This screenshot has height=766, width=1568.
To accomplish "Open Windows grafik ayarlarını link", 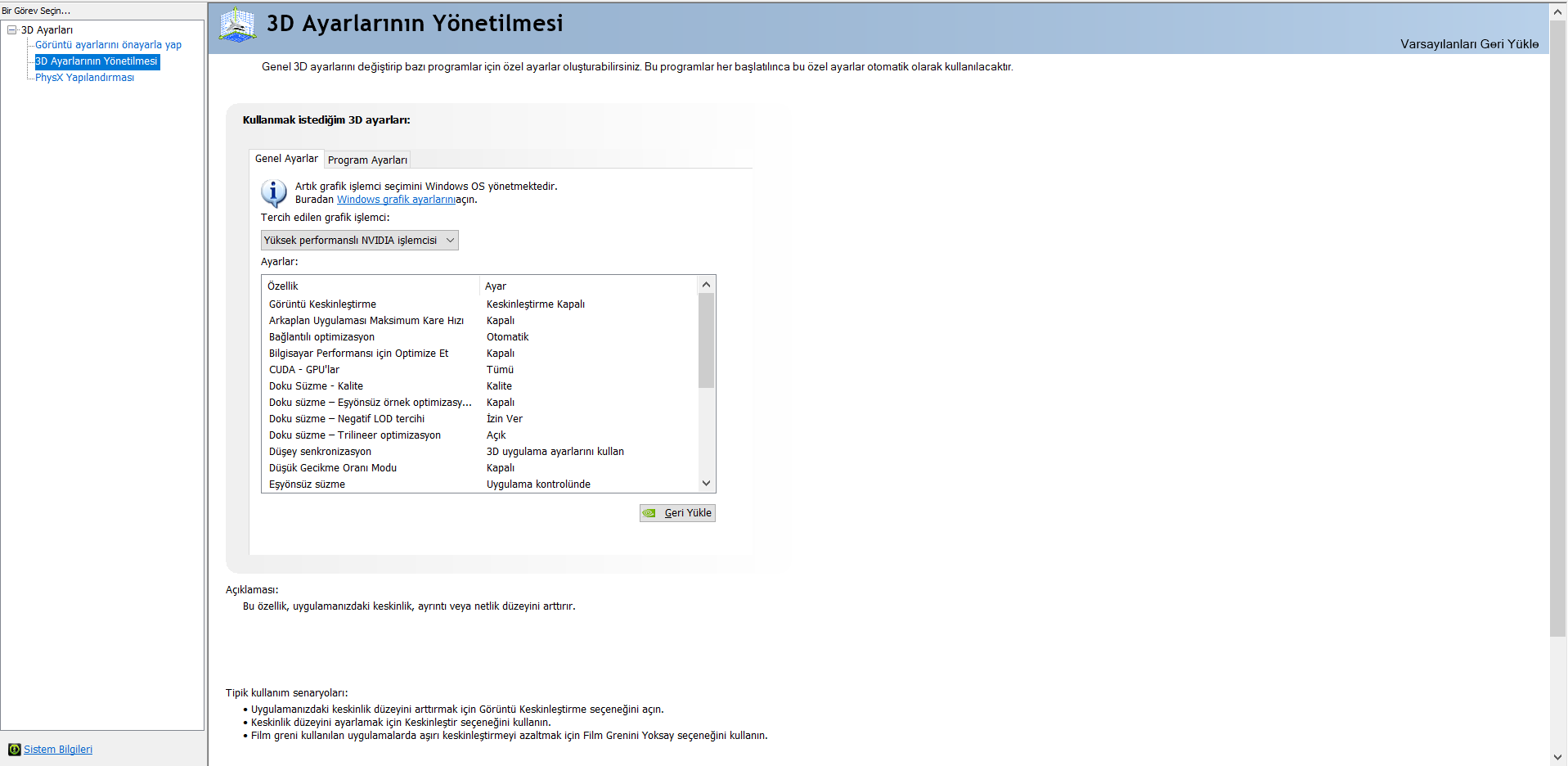I will [x=396, y=200].
